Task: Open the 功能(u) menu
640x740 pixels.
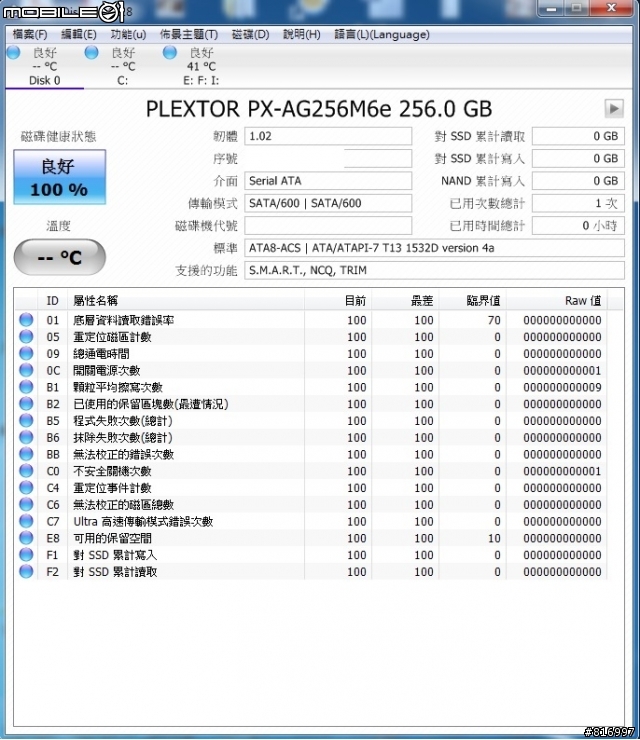Action: pos(128,34)
